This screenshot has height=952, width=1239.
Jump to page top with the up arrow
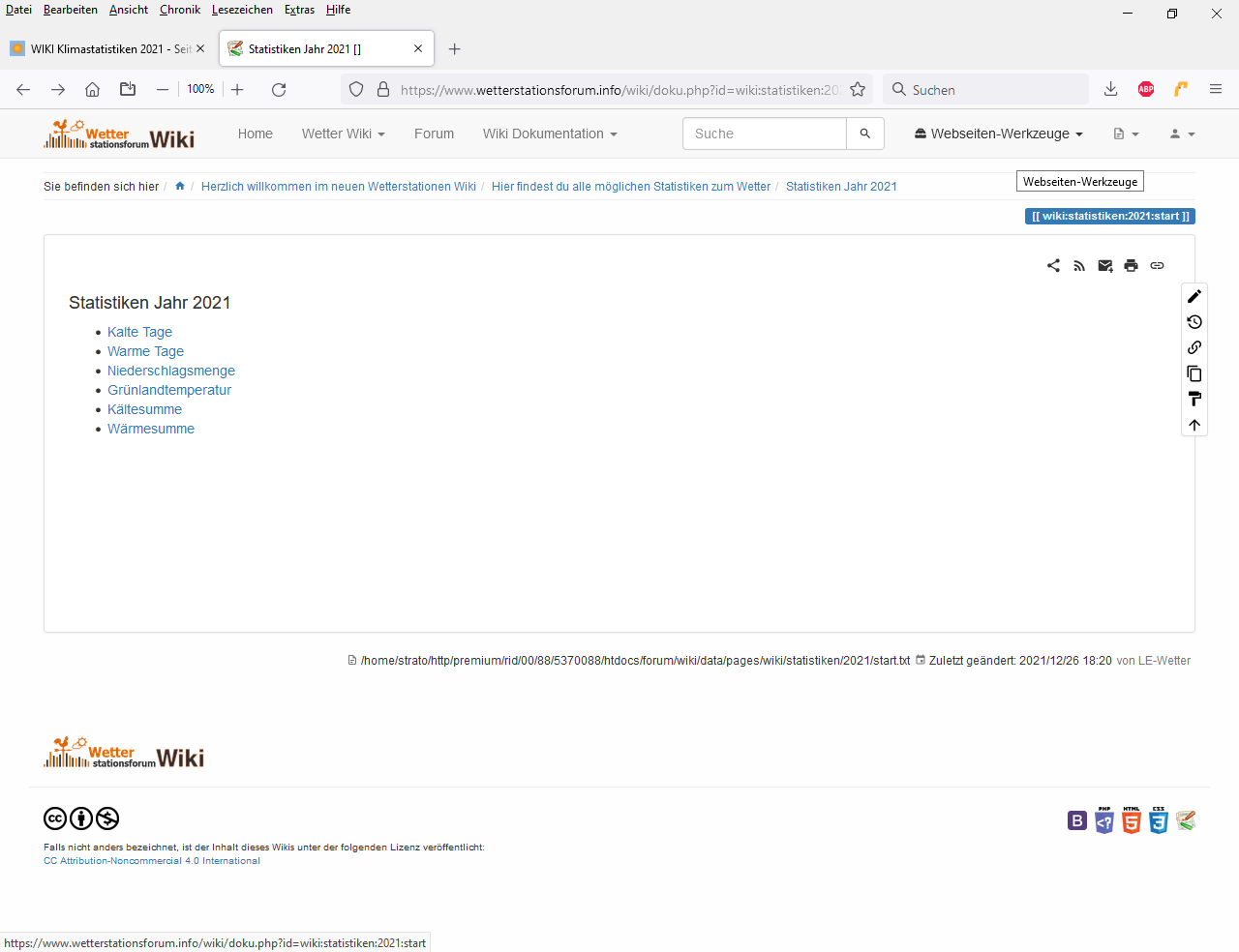tap(1194, 425)
